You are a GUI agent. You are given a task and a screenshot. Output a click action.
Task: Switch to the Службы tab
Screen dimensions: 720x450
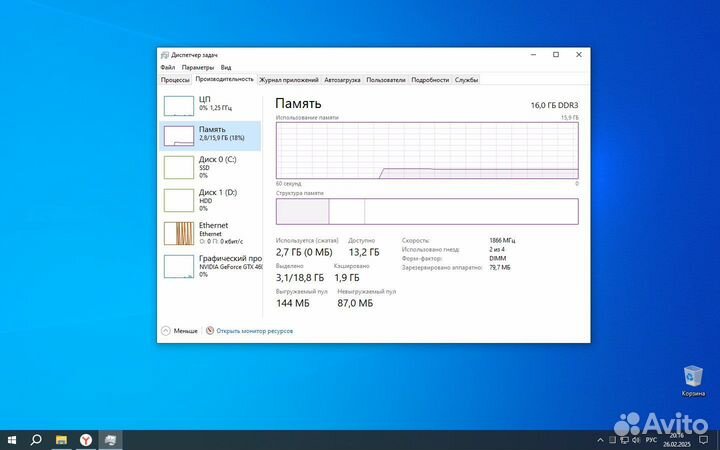(466, 79)
